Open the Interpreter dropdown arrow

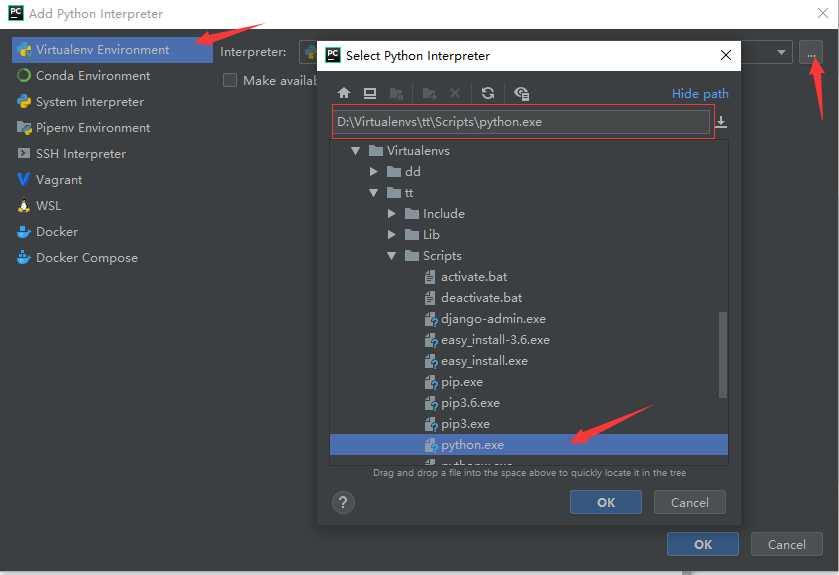pos(781,52)
